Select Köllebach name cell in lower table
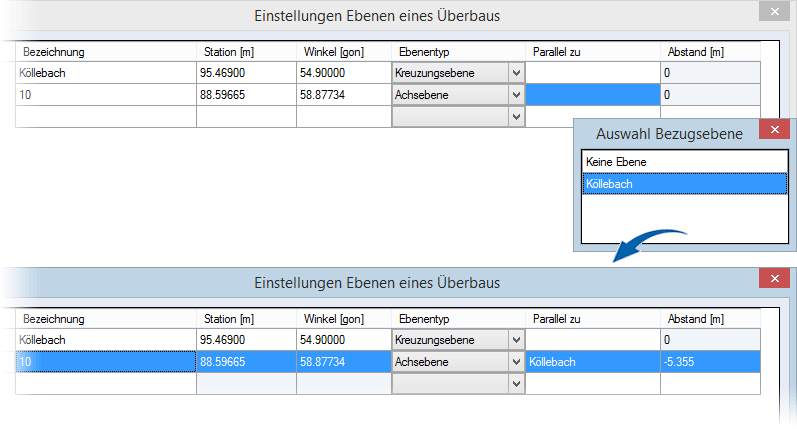 coord(106,340)
